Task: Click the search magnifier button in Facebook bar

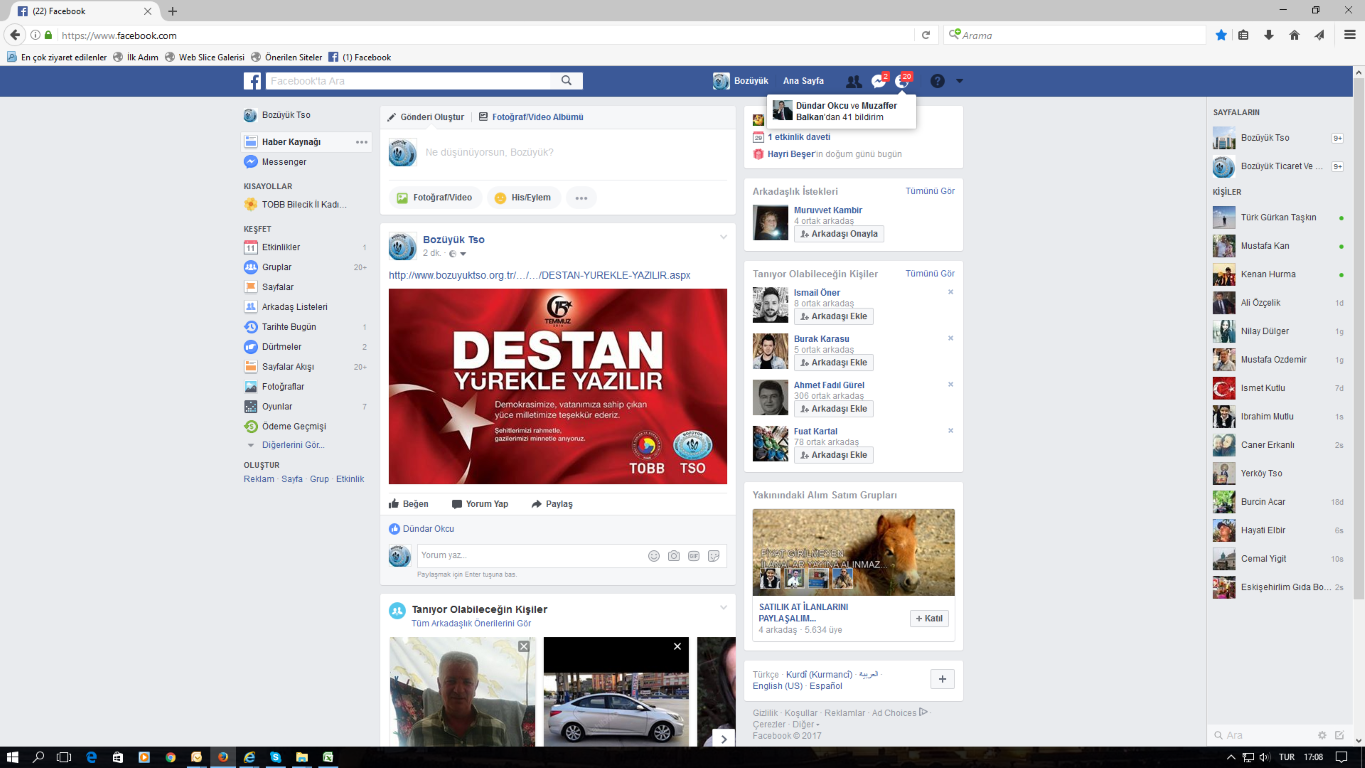Action: pyautogui.click(x=567, y=81)
